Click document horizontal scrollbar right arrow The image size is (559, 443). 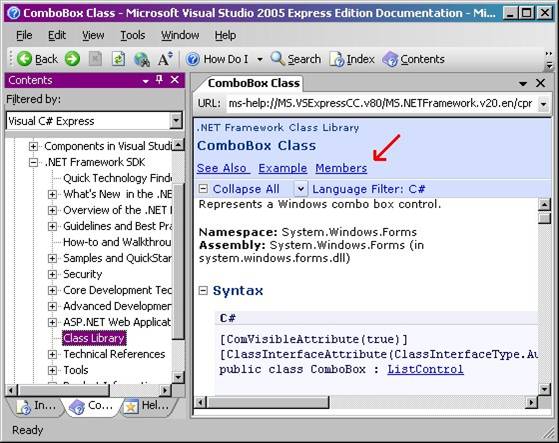[532, 402]
